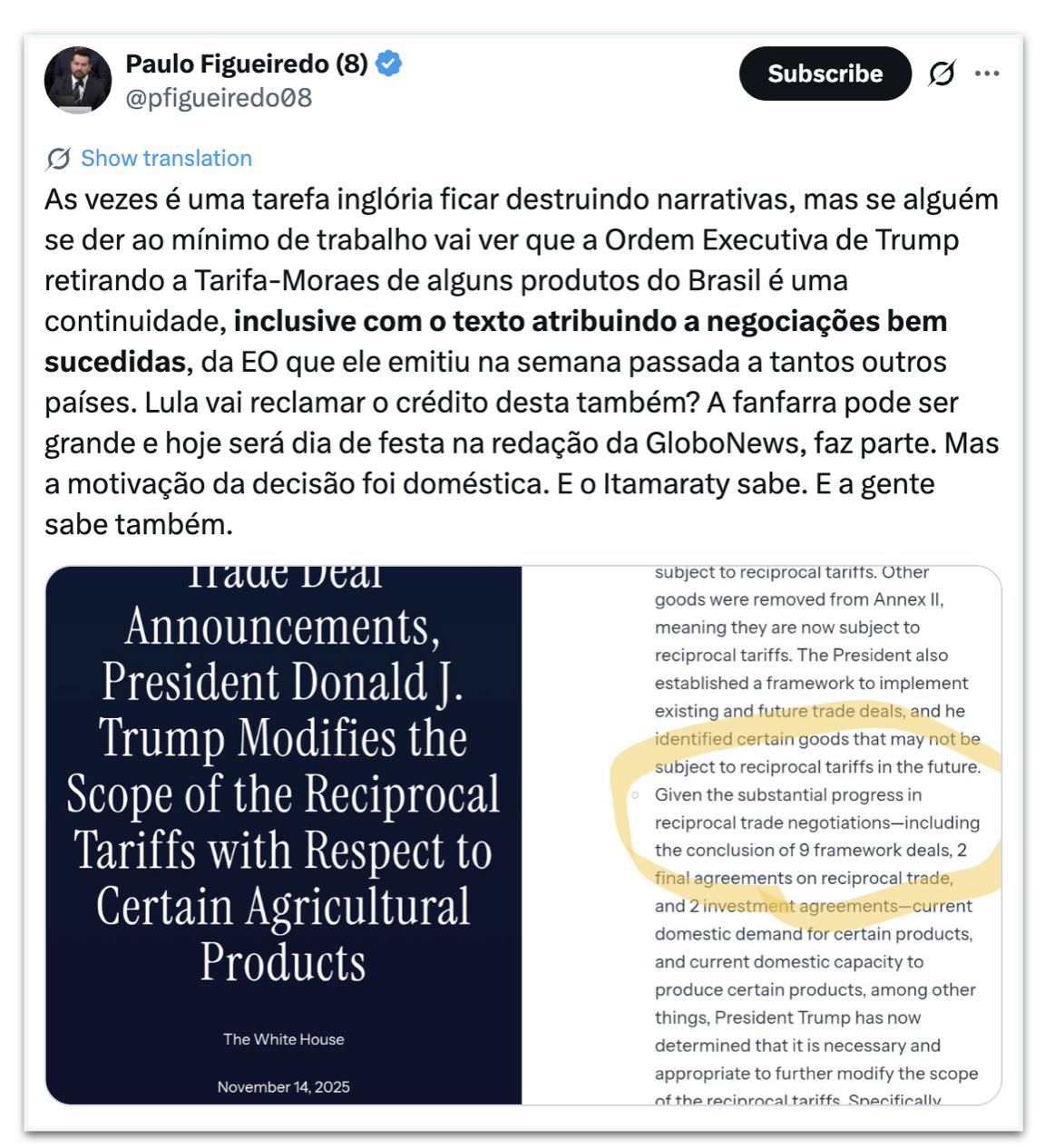This screenshot has height=1148, width=1045.
Task: Open the @pfigueiredo08 handle link
Action: click(x=219, y=98)
